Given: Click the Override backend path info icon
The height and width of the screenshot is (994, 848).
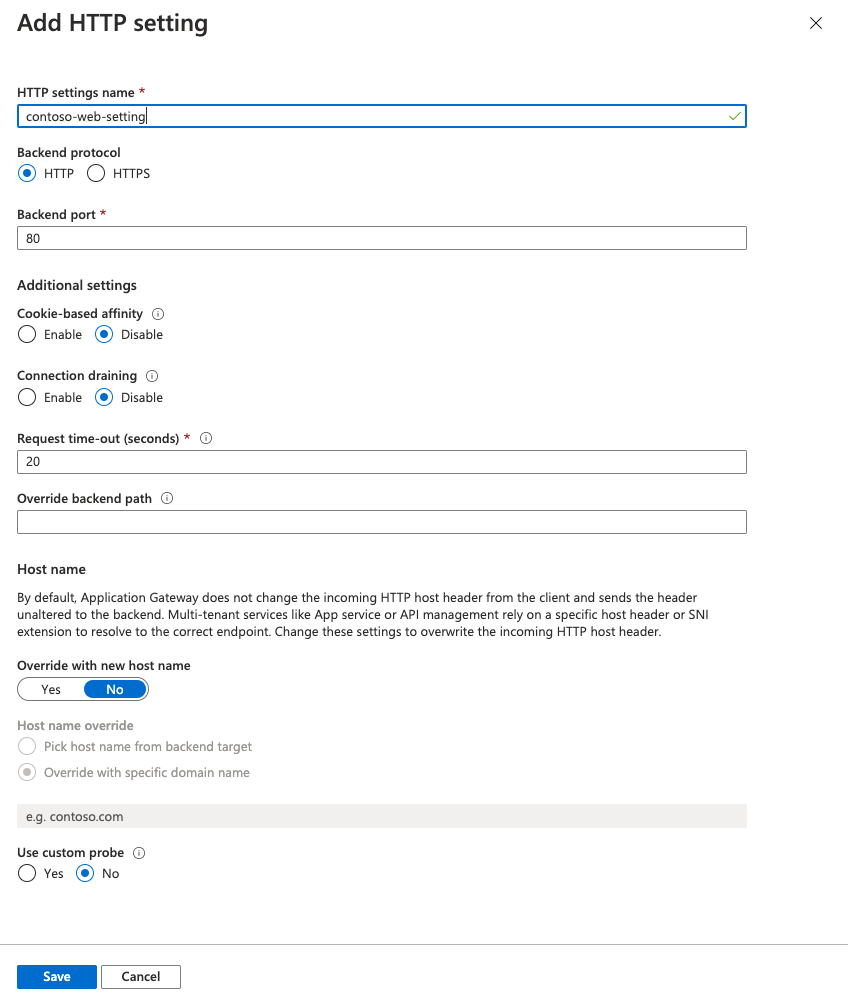Looking at the screenshot, I should [166, 498].
